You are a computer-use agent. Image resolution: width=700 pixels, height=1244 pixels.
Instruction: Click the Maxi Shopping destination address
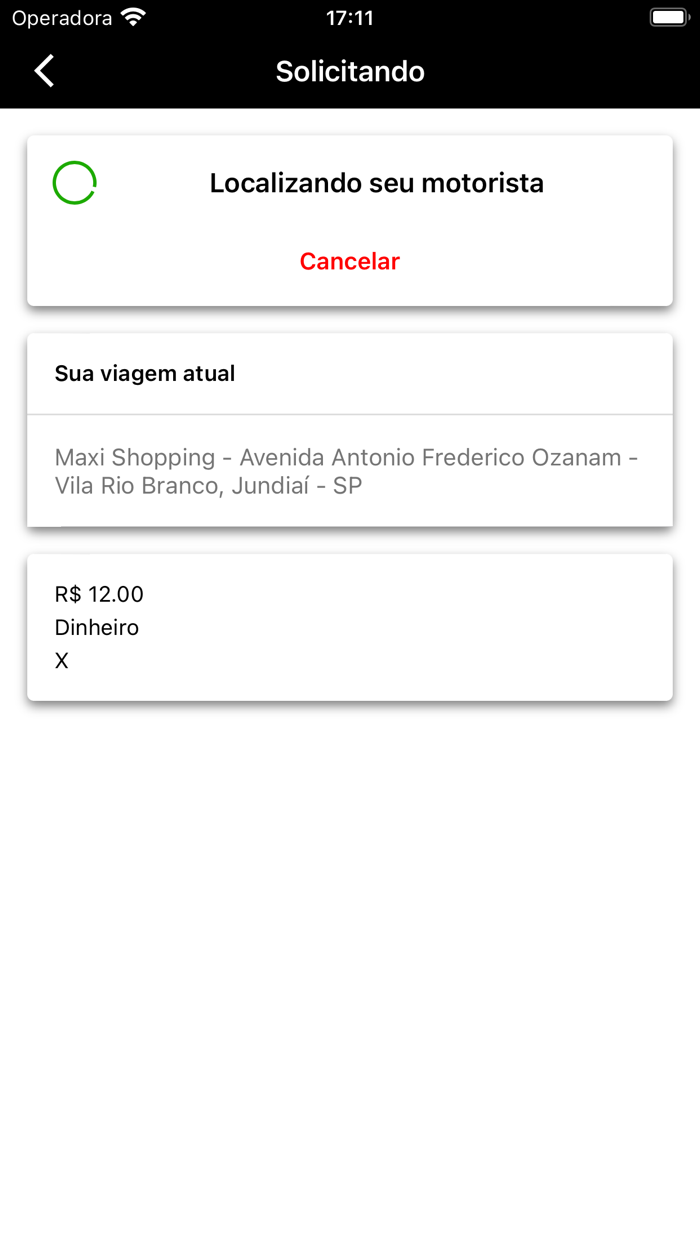(349, 471)
